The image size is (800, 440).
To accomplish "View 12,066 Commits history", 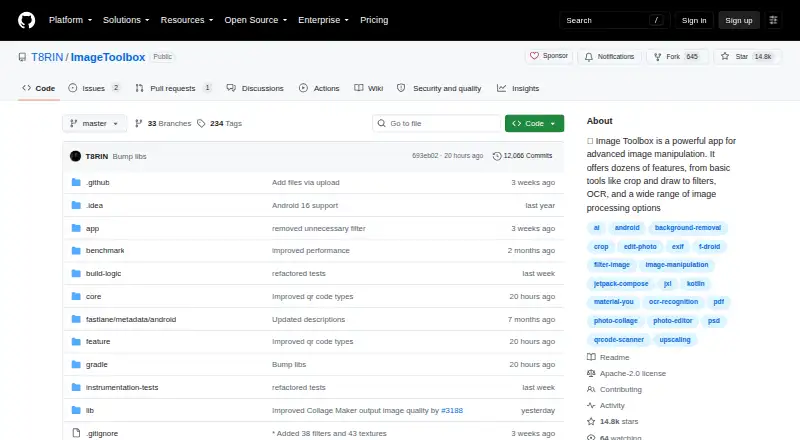I will [x=522, y=156].
